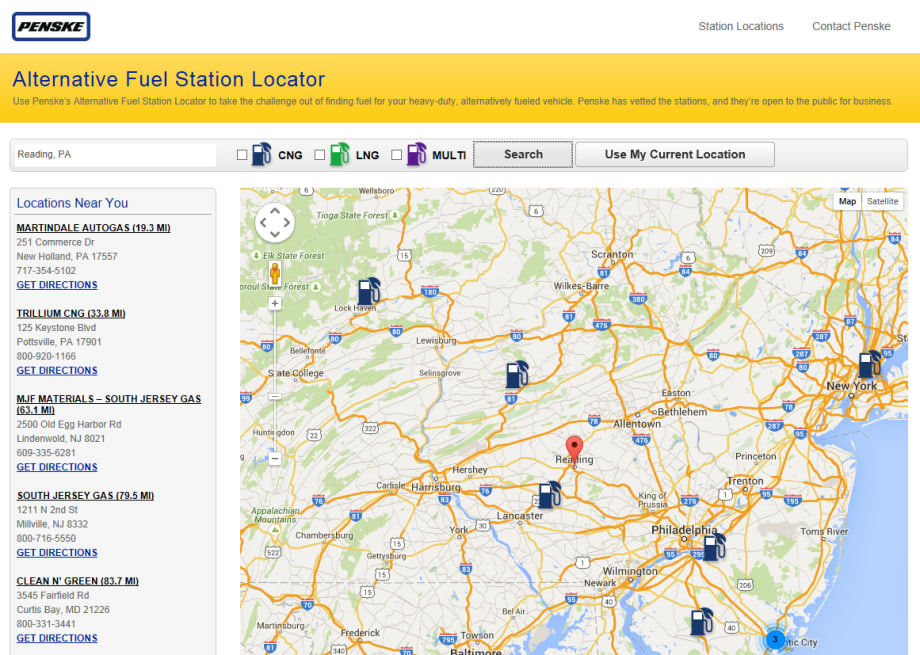This screenshot has width=920, height=655.
Task: Click the Penske logo
Action: pyautogui.click(x=50, y=26)
